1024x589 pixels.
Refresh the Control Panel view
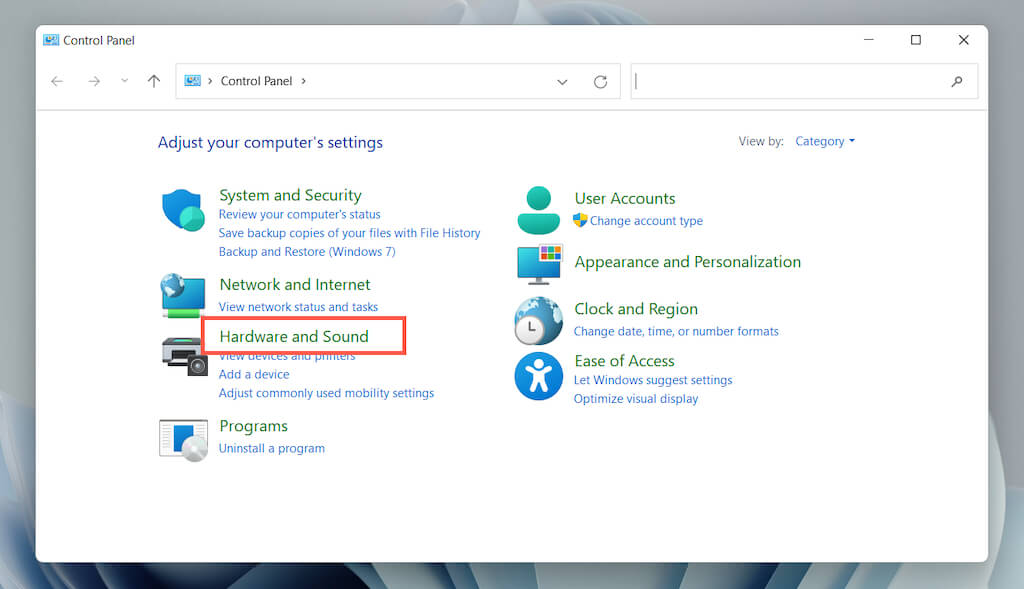click(x=600, y=82)
